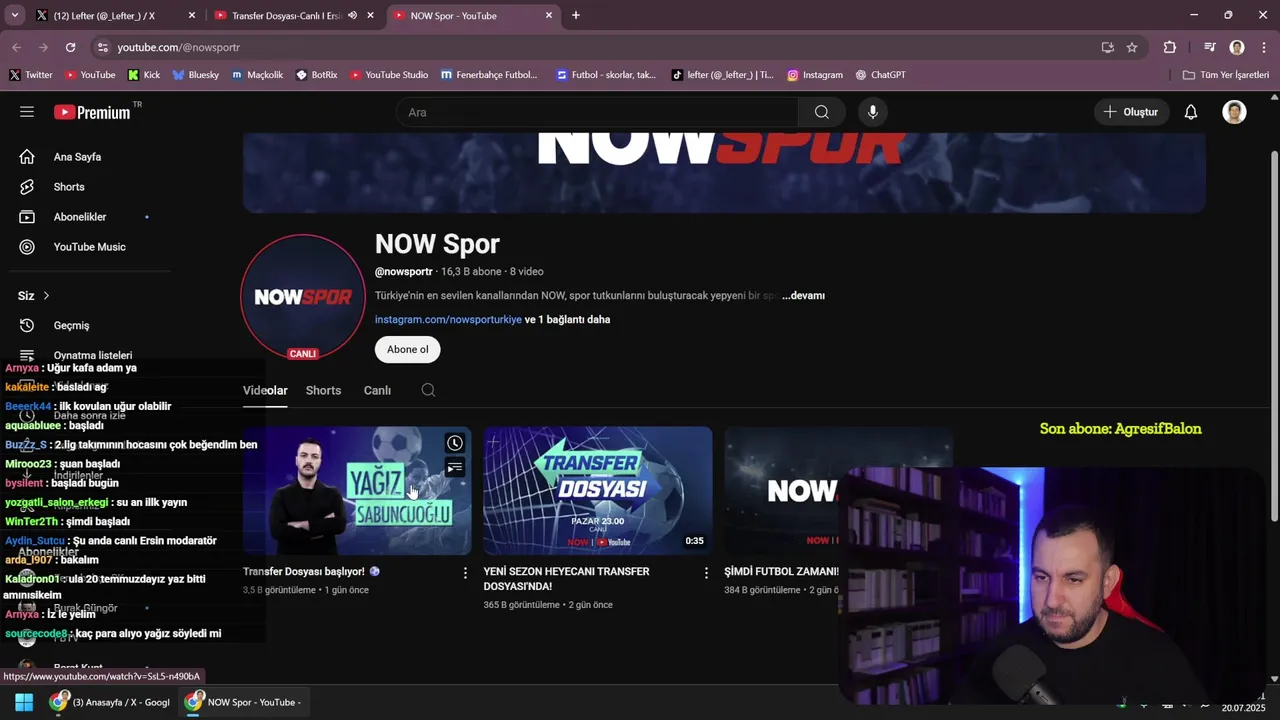
Task: Expand channel description with ...devamı
Action: (803, 296)
